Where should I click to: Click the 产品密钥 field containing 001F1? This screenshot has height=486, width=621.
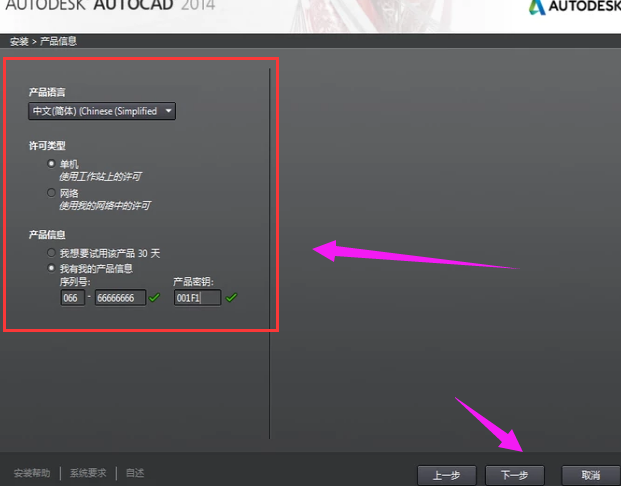(x=197, y=298)
